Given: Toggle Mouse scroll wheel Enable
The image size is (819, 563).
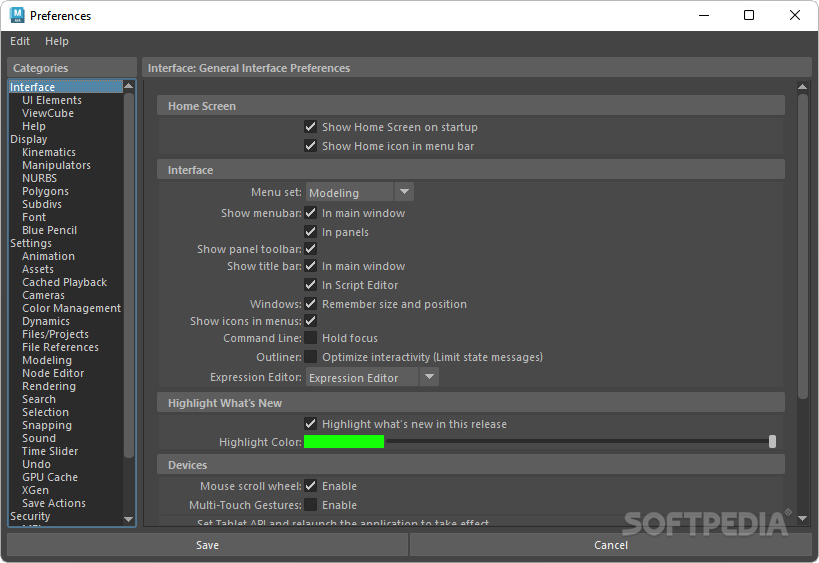Looking at the screenshot, I should (310, 486).
